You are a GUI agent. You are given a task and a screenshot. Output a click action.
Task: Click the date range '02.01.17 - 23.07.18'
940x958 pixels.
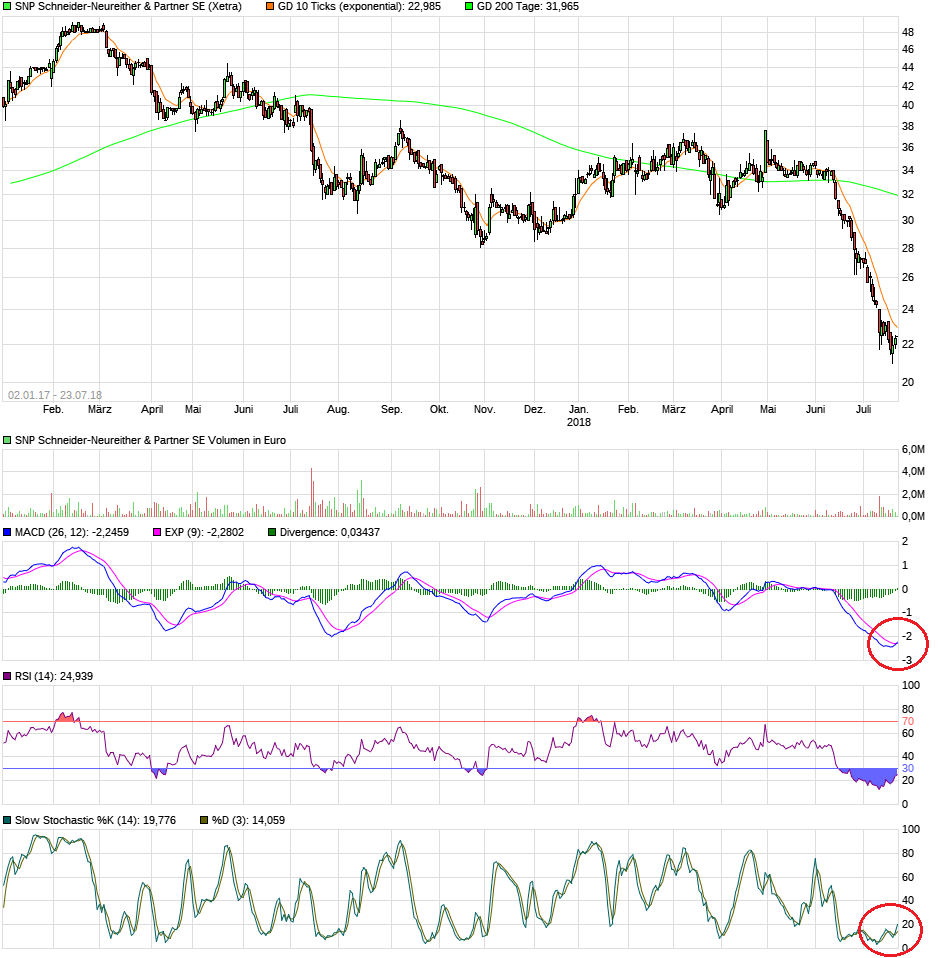(55, 395)
